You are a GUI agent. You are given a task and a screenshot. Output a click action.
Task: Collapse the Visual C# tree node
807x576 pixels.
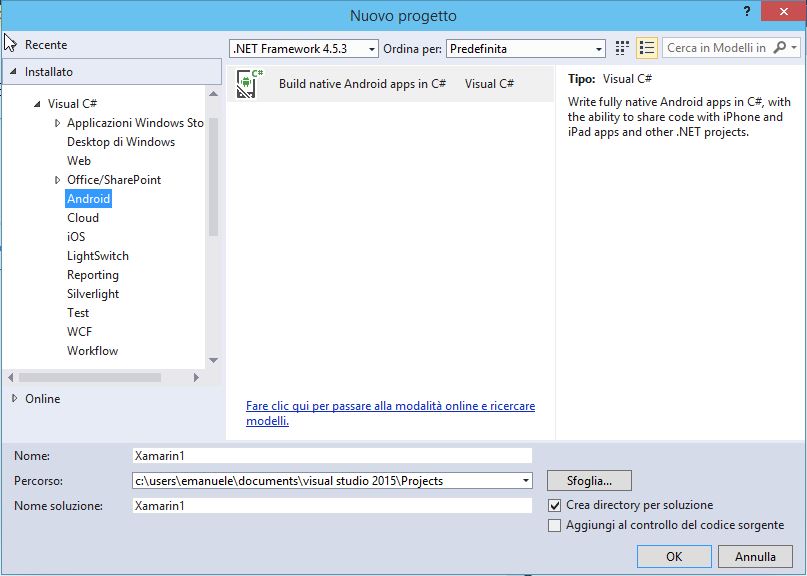coord(37,103)
